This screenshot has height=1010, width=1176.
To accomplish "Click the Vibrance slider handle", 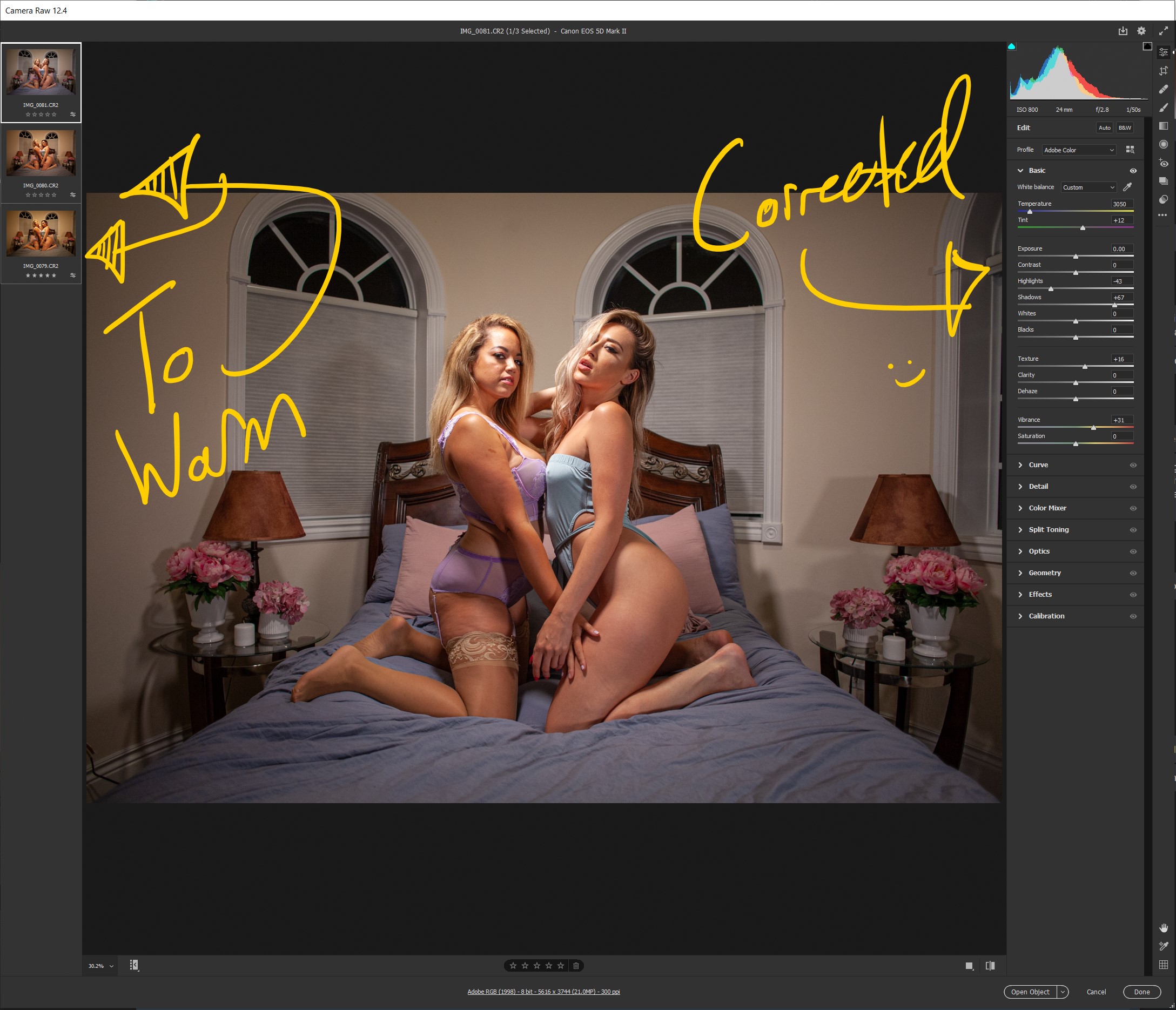I will 1093,428.
